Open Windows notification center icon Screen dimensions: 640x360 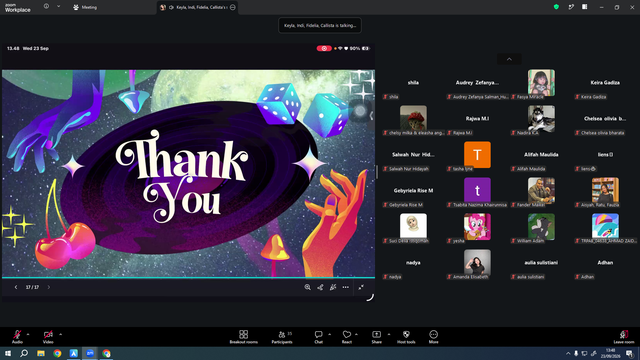(629, 353)
